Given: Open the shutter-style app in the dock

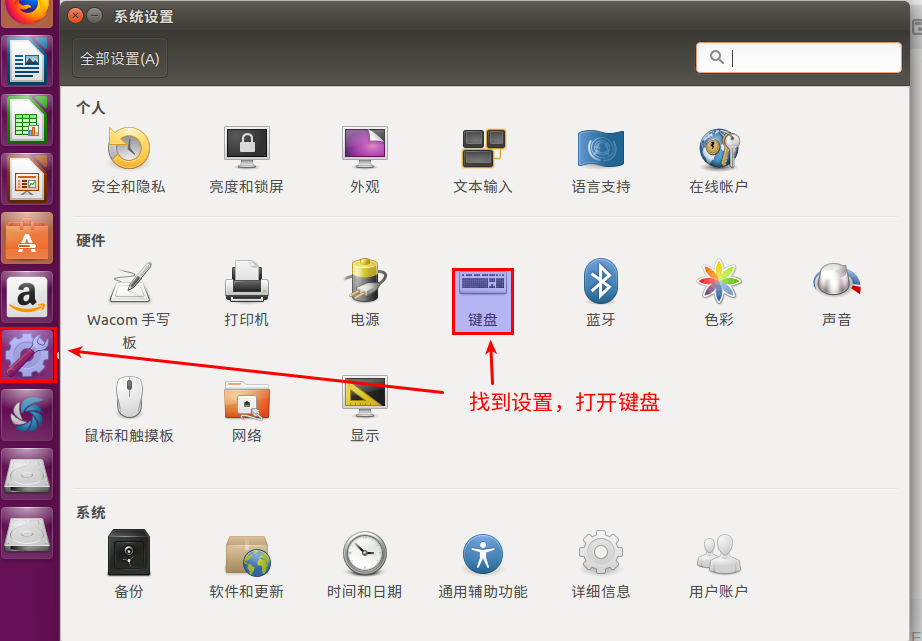Looking at the screenshot, I should click(27, 414).
